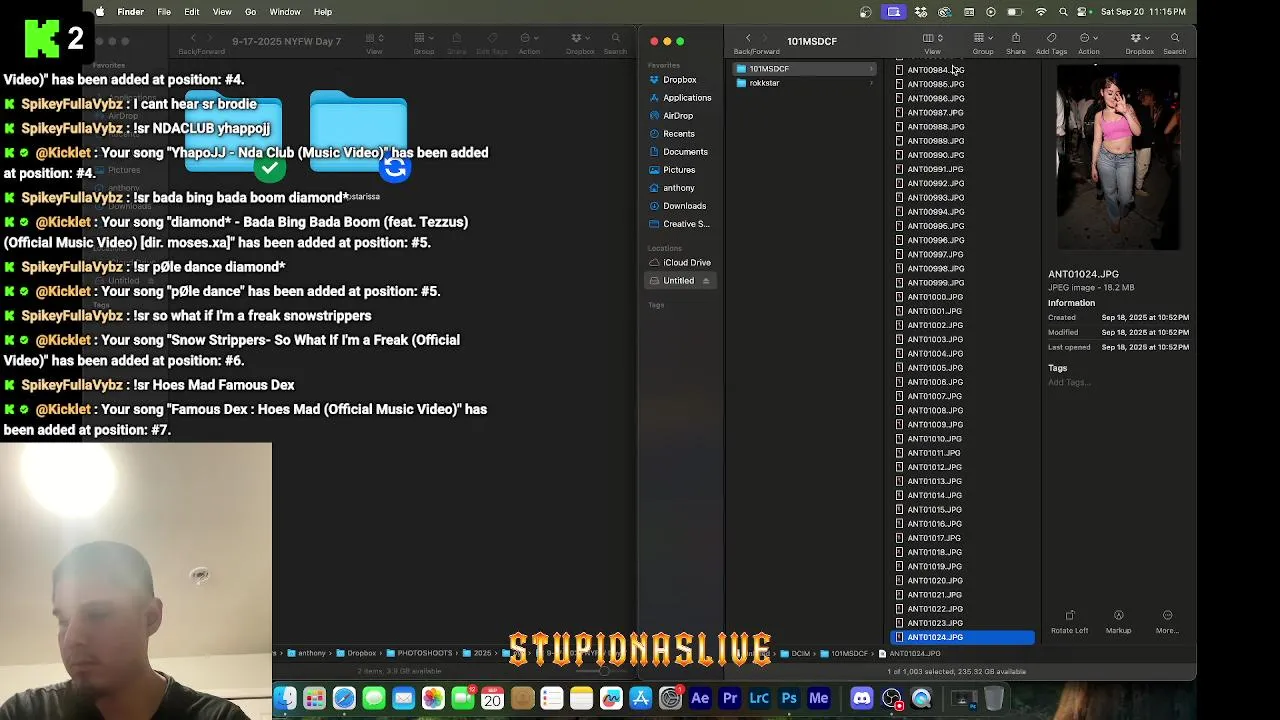Click DCIM in the path bar
This screenshot has height=720, width=1280.
pyautogui.click(x=795, y=653)
